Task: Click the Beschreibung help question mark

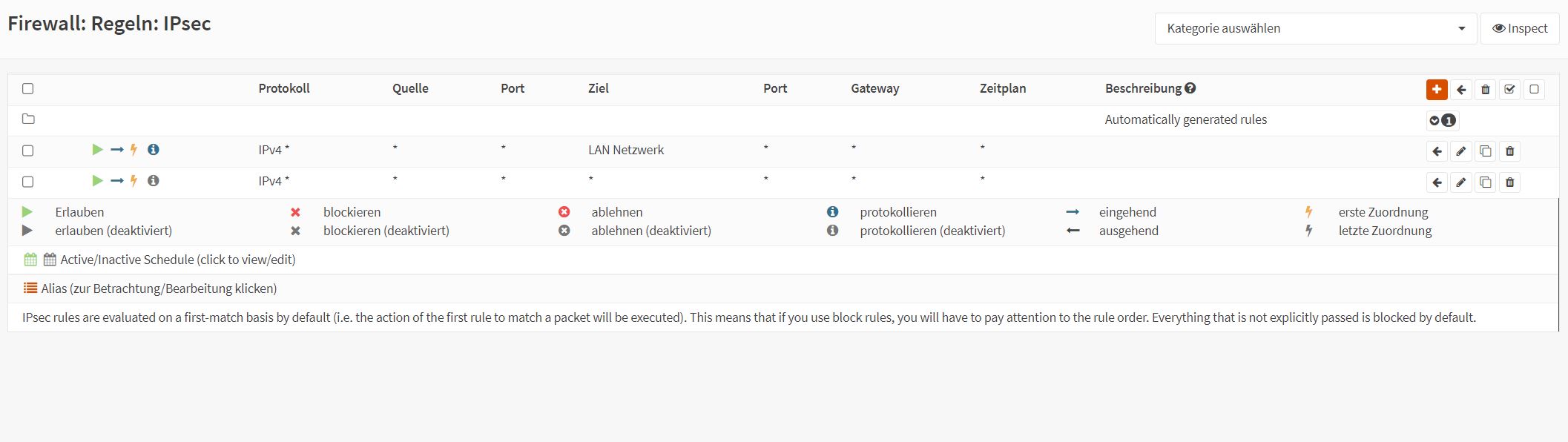Action: coord(1190,88)
